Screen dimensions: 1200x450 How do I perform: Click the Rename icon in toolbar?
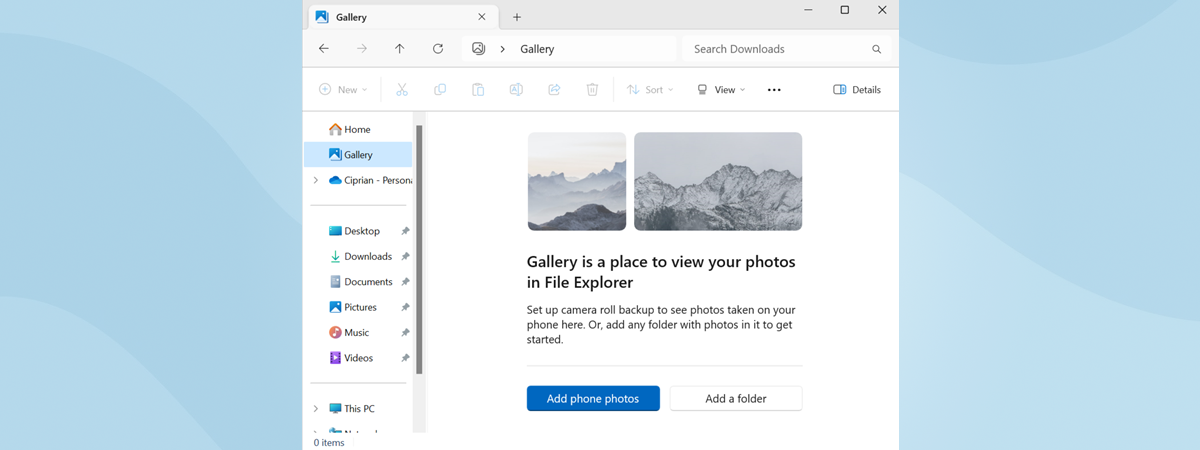click(516, 90)
